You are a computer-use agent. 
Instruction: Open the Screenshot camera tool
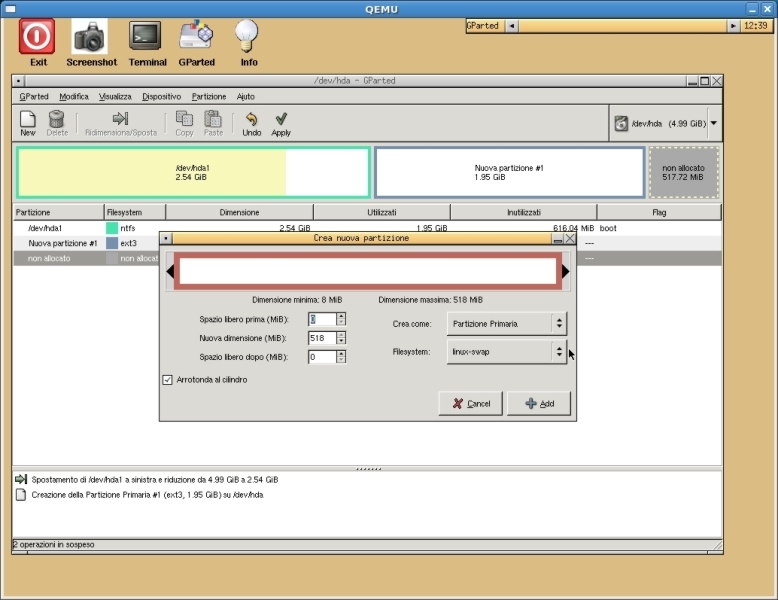tap(89, 36)
